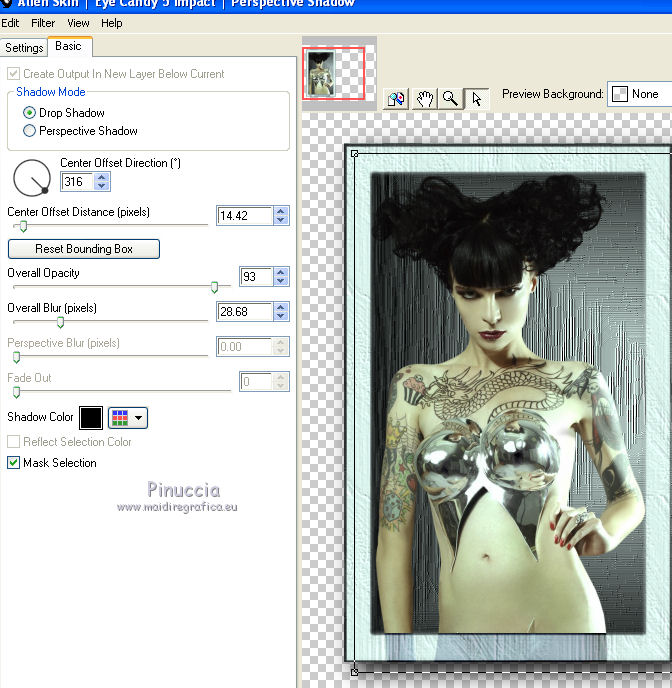This screenshot has width=672, height=688.
Task: Open the Preview Background dropdown
Action: tap(640, 94)
